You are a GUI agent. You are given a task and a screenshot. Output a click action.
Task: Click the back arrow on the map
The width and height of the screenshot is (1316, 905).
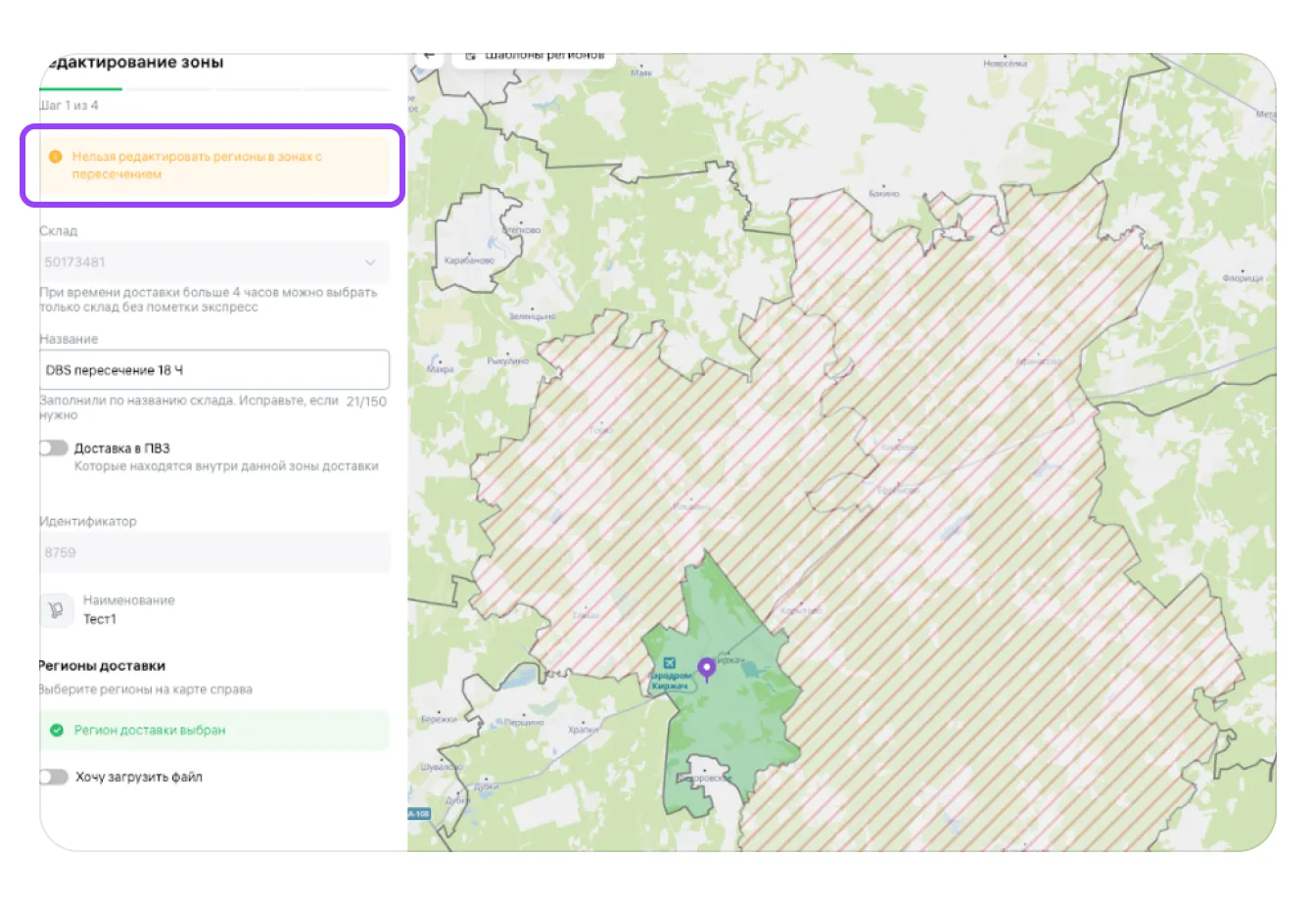coord(429,57)
